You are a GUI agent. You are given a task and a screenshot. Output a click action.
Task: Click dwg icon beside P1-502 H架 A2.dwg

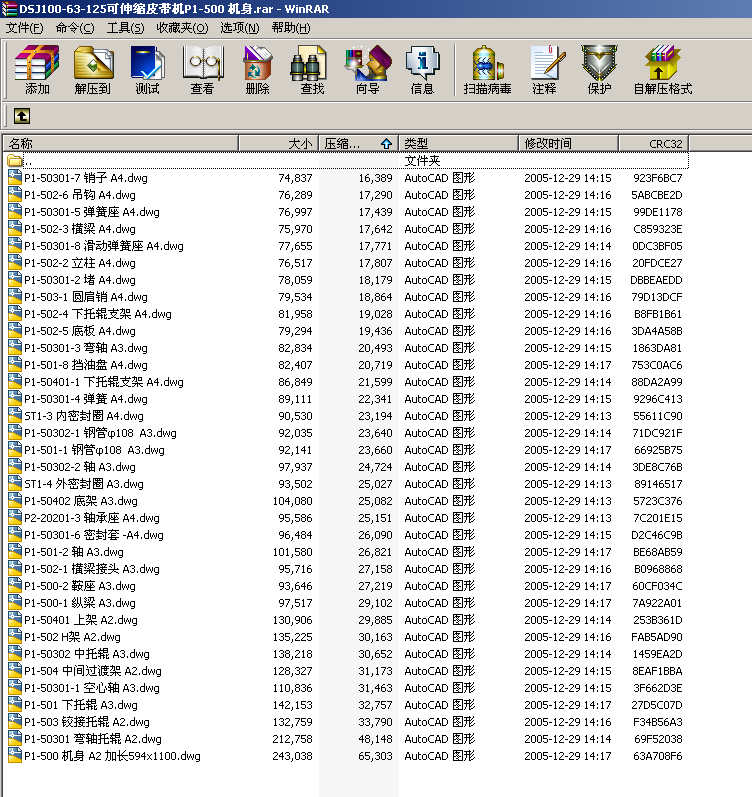click(x=15, y=637)
